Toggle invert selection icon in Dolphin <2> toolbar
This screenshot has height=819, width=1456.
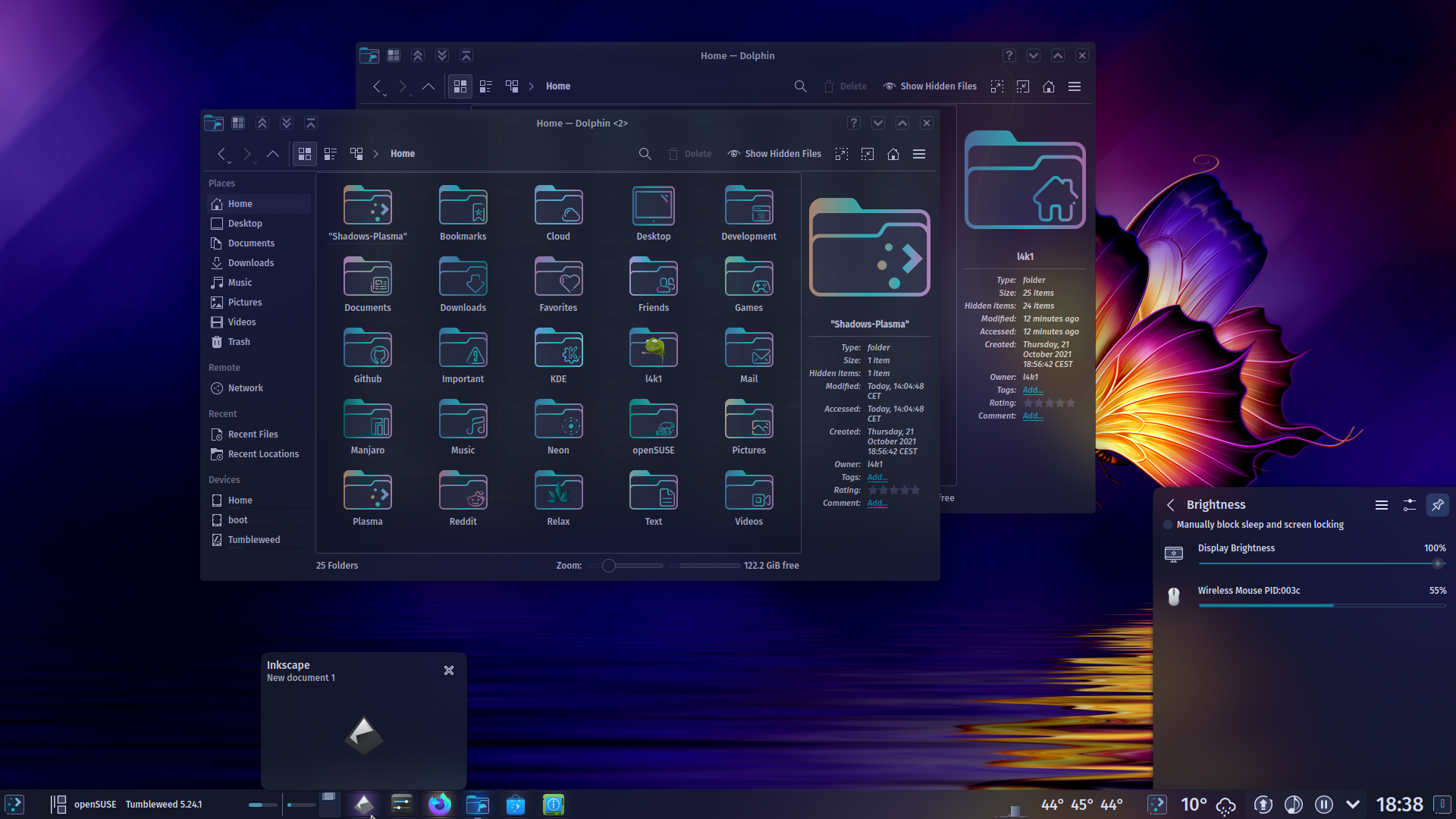(x=868, y=154)
